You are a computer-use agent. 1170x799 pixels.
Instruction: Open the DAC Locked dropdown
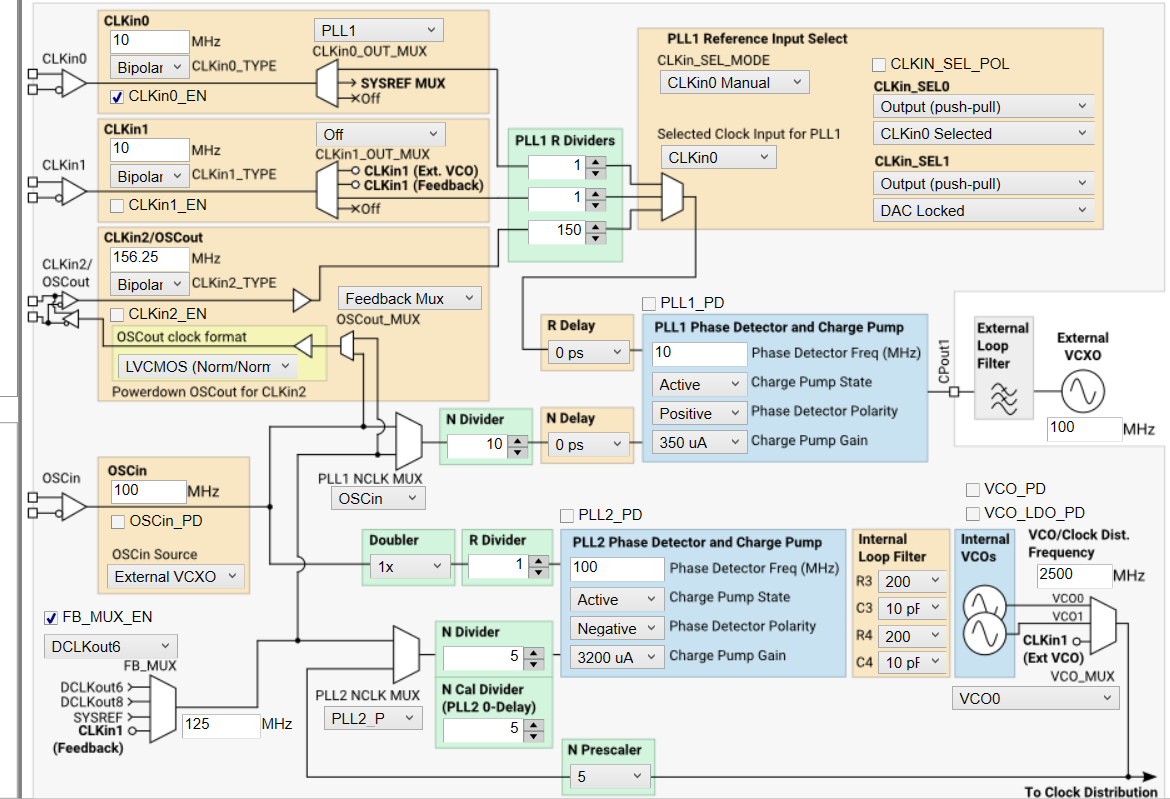[983, 210]
